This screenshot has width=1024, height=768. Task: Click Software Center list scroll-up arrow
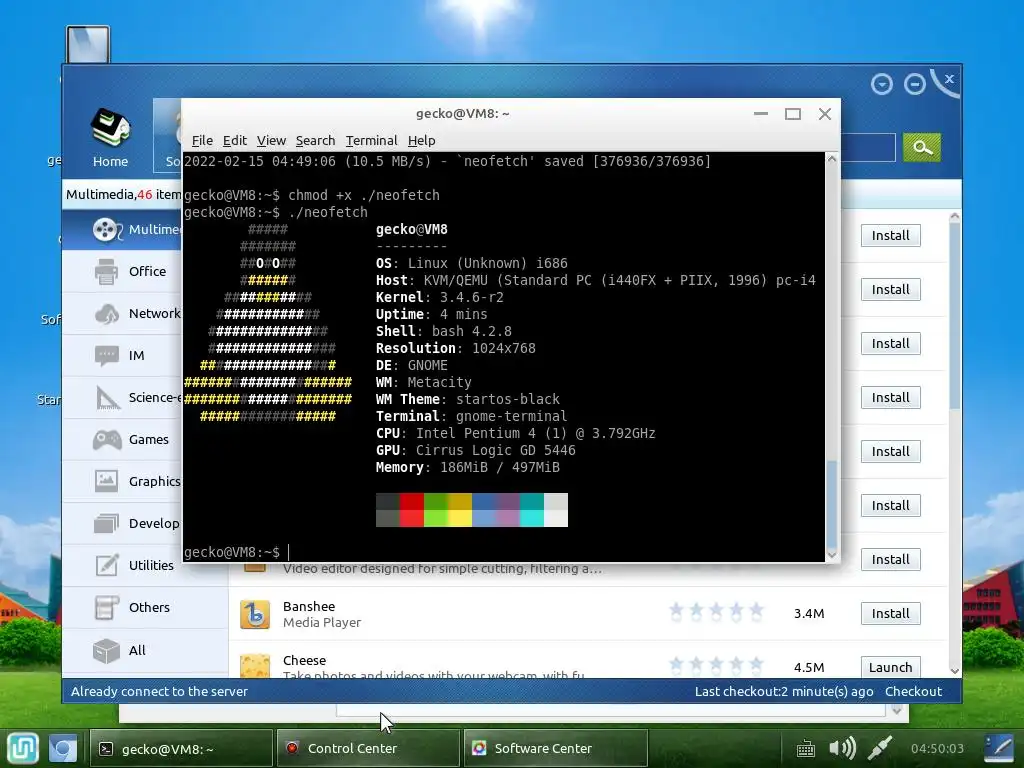[954, 216]
